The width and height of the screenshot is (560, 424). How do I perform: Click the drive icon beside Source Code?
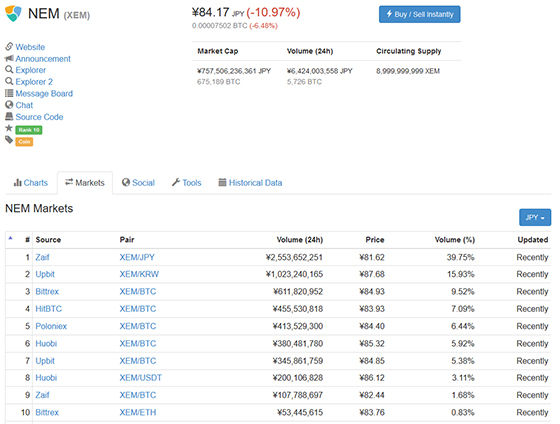click(x=9, y=116)
